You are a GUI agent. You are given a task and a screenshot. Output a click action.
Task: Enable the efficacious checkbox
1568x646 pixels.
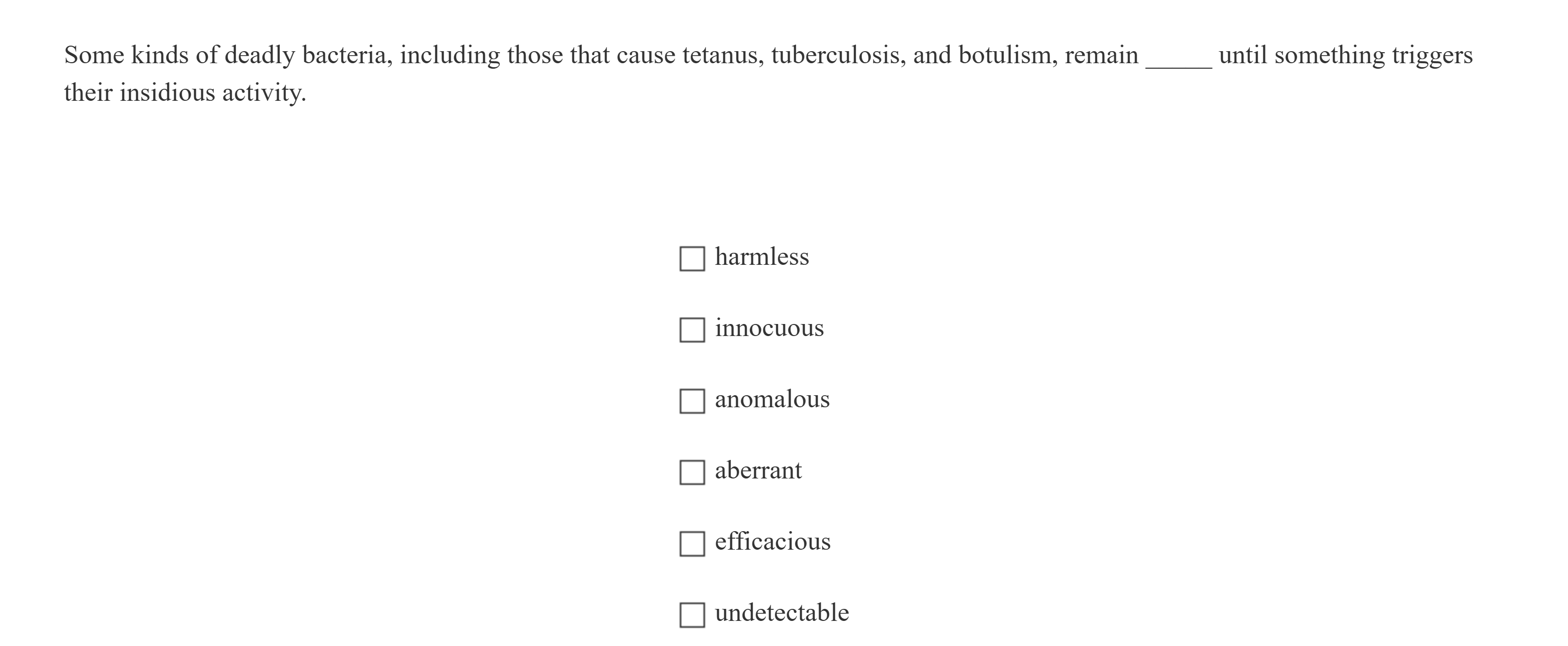click(692, 543)
